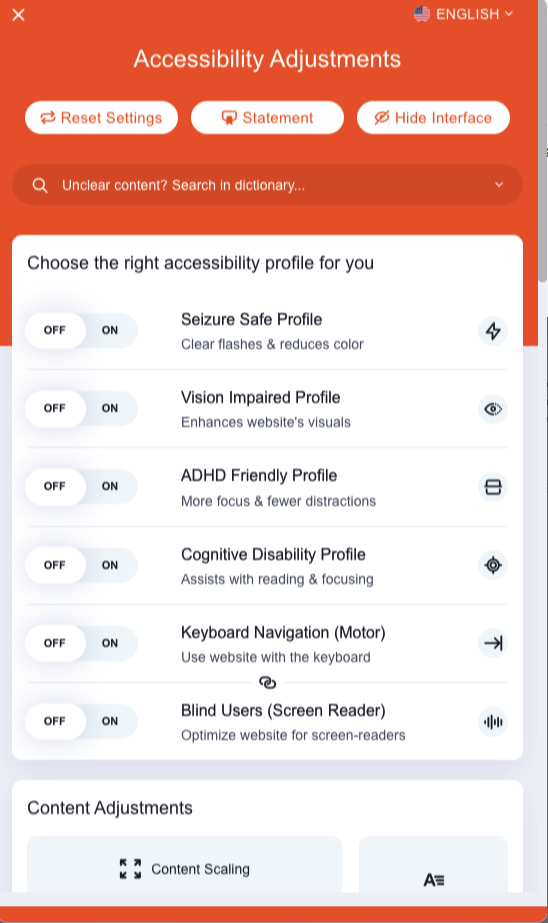Click the Seizure Safe Profile lightning icon
This screenshot has width=548, height=923.
pos(493,331)
